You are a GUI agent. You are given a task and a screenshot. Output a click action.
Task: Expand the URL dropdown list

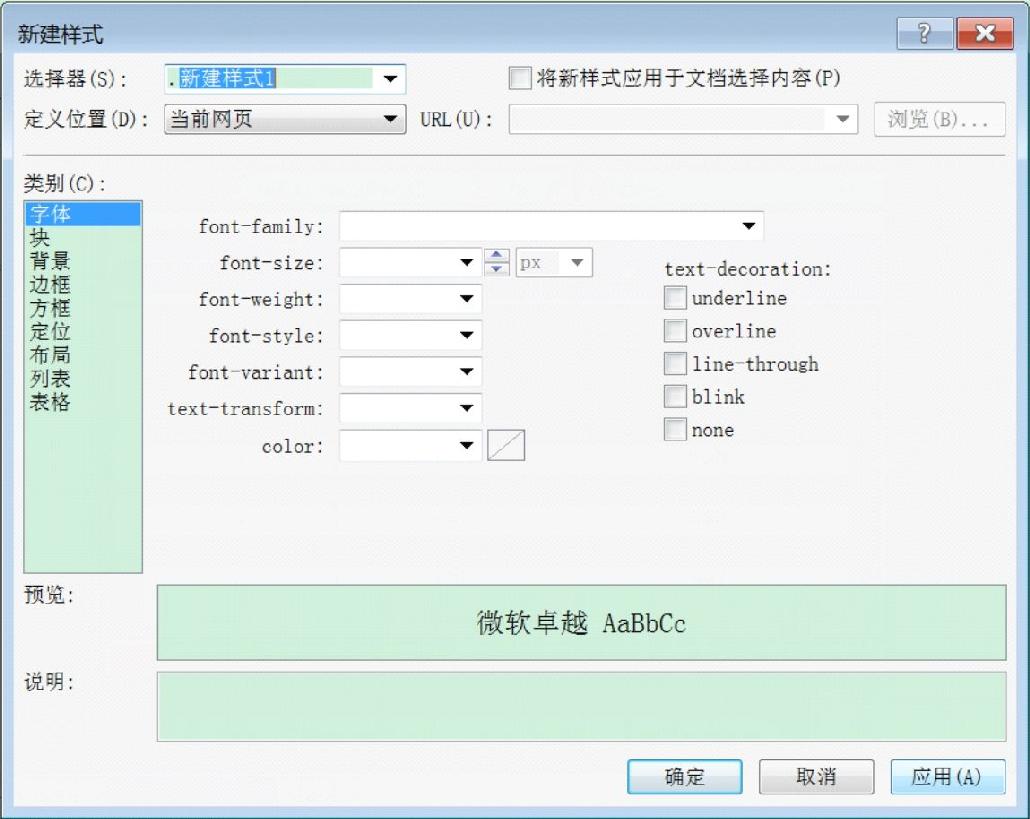(842, 119)
